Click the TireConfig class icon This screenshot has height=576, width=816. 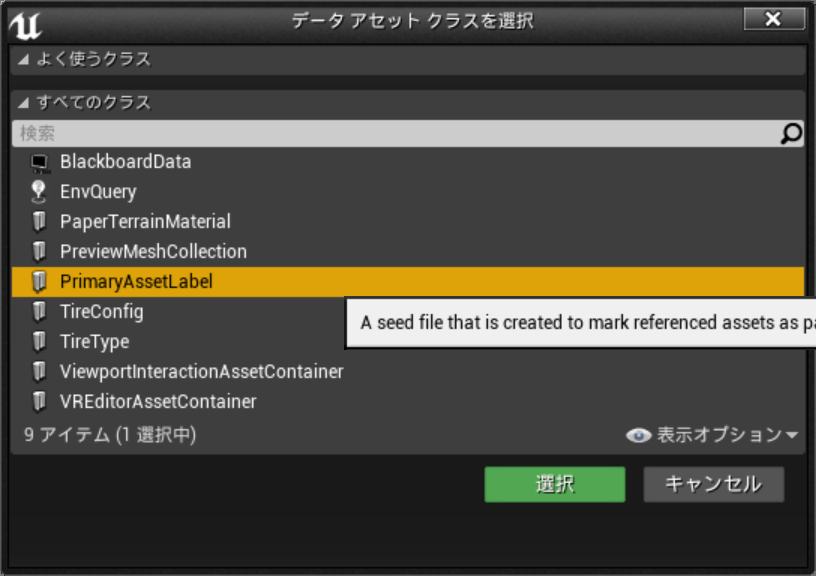click(39, 312)
